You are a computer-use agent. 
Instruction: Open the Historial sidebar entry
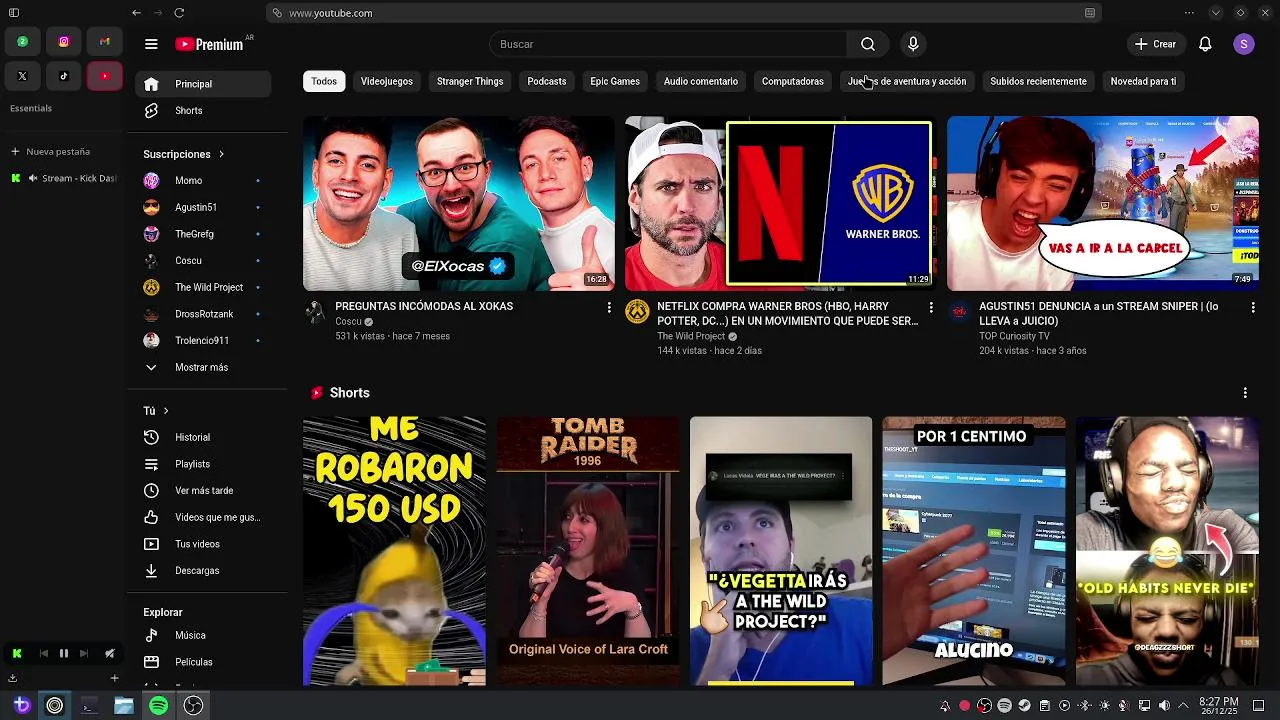point(203,437)
